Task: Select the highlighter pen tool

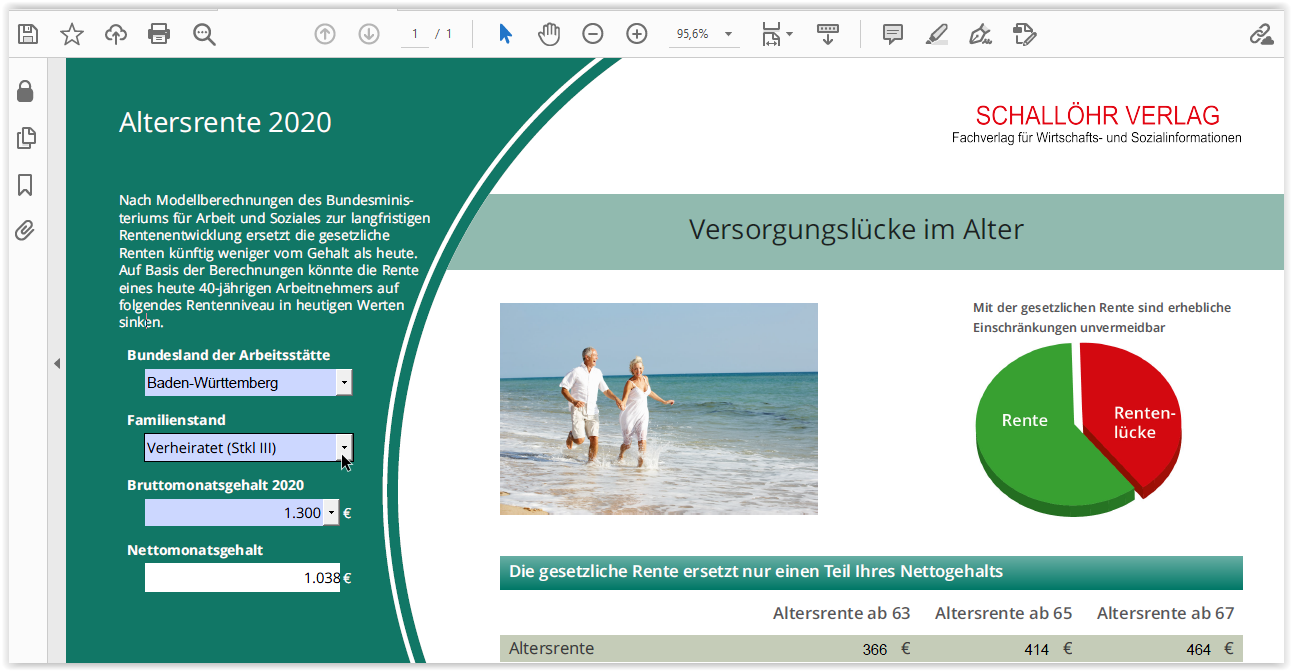Action: (936, 34)
